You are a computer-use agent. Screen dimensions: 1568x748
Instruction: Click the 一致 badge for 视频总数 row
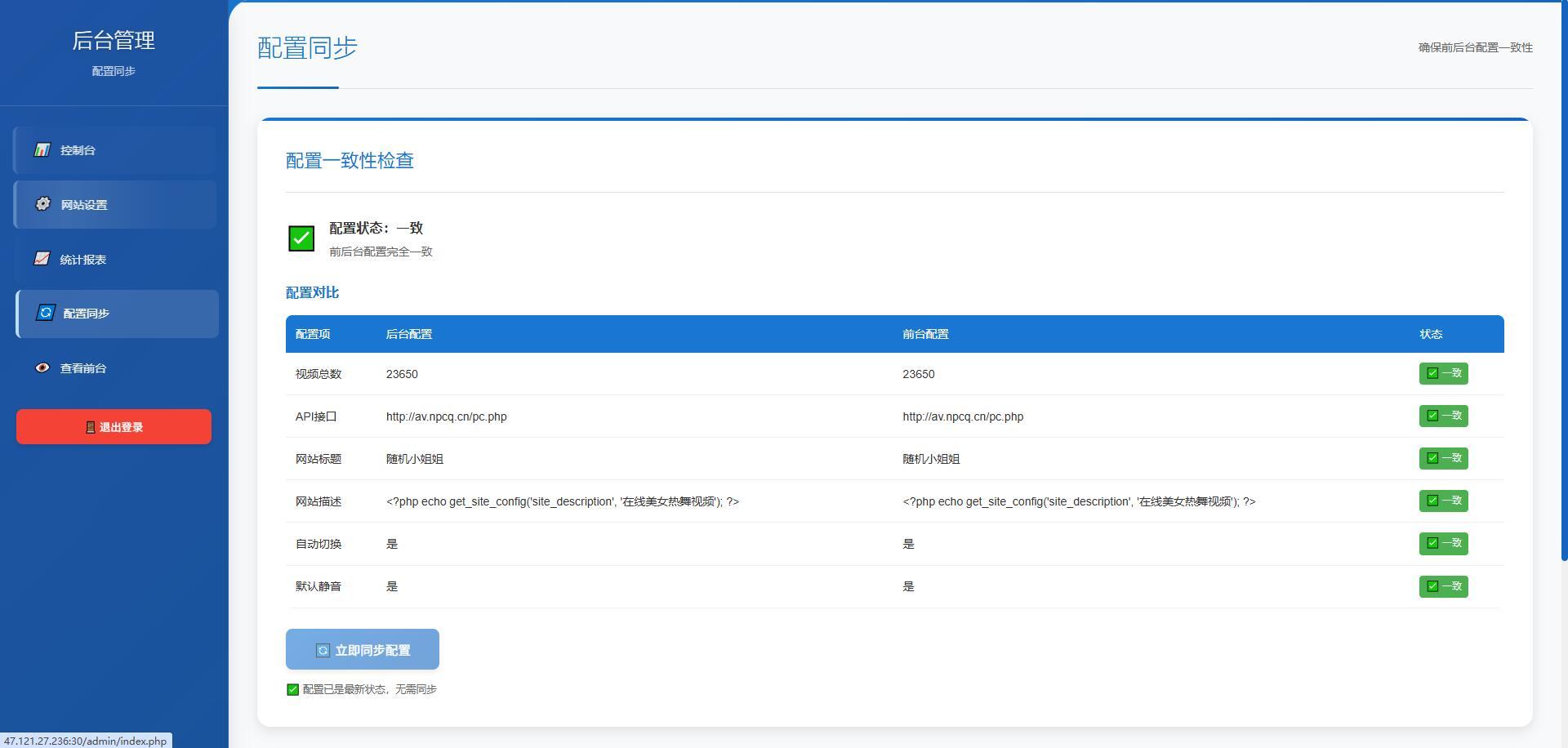1443,373
